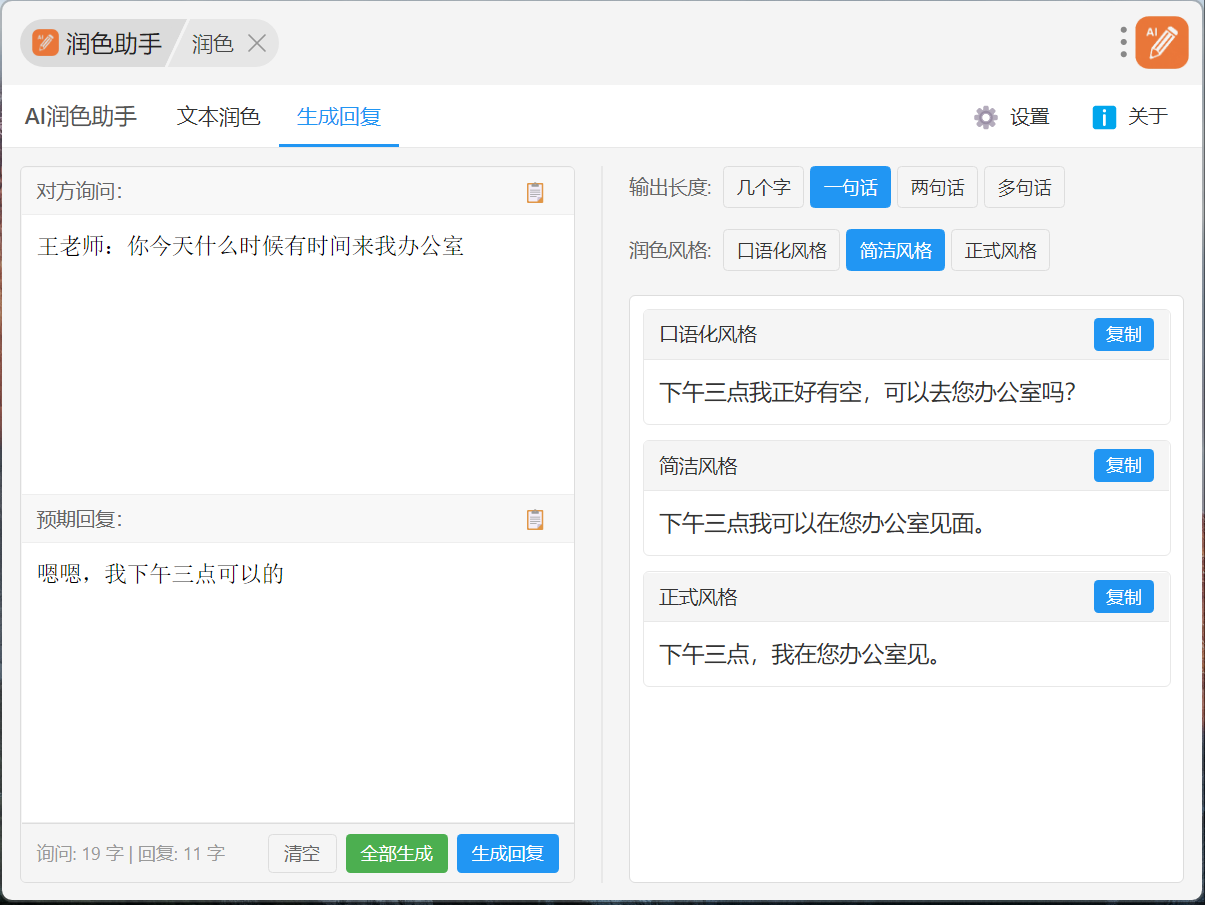Image resolution: width=1205 pixels, height=905 pixels.
Task: Set output length to 两句话
Action: [x=937, y=187]
